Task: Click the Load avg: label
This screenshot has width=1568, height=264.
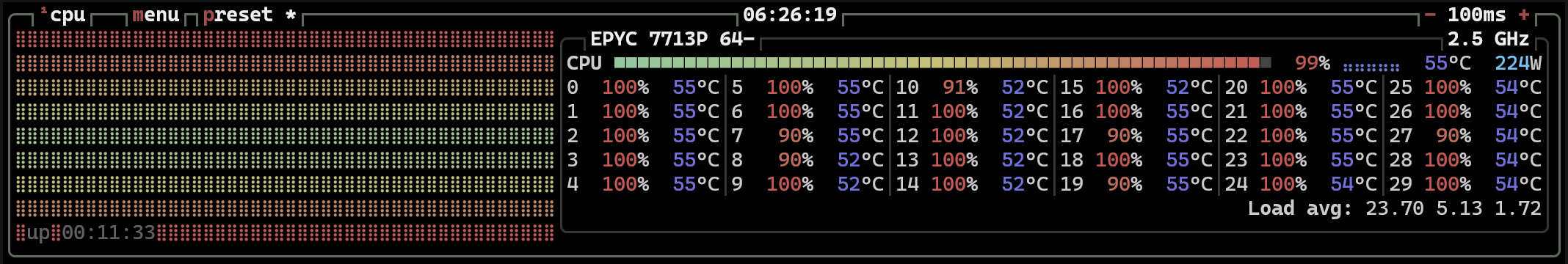Action: pyautogui.click(x=1300, y=208)
